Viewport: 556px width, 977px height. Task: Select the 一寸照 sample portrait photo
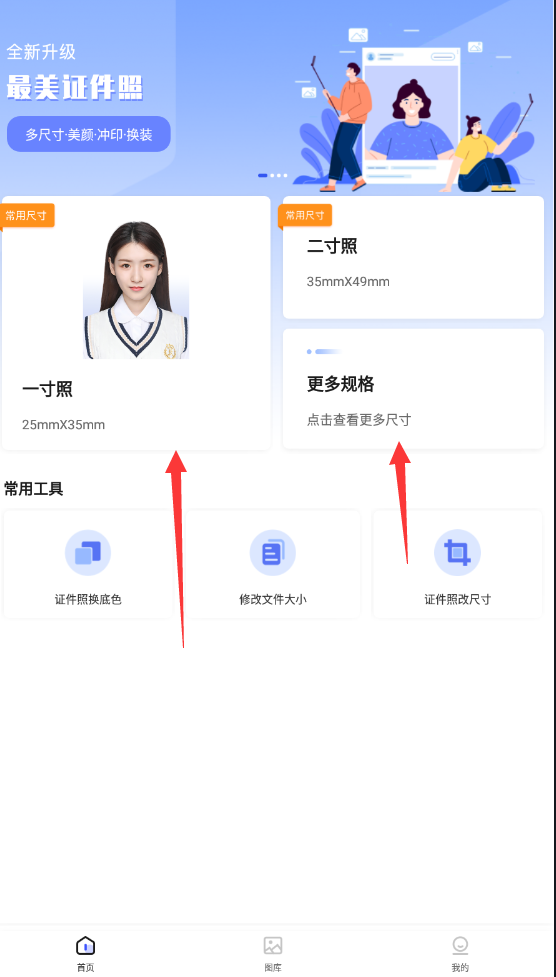pyautogui.click(x=136, y=290)
